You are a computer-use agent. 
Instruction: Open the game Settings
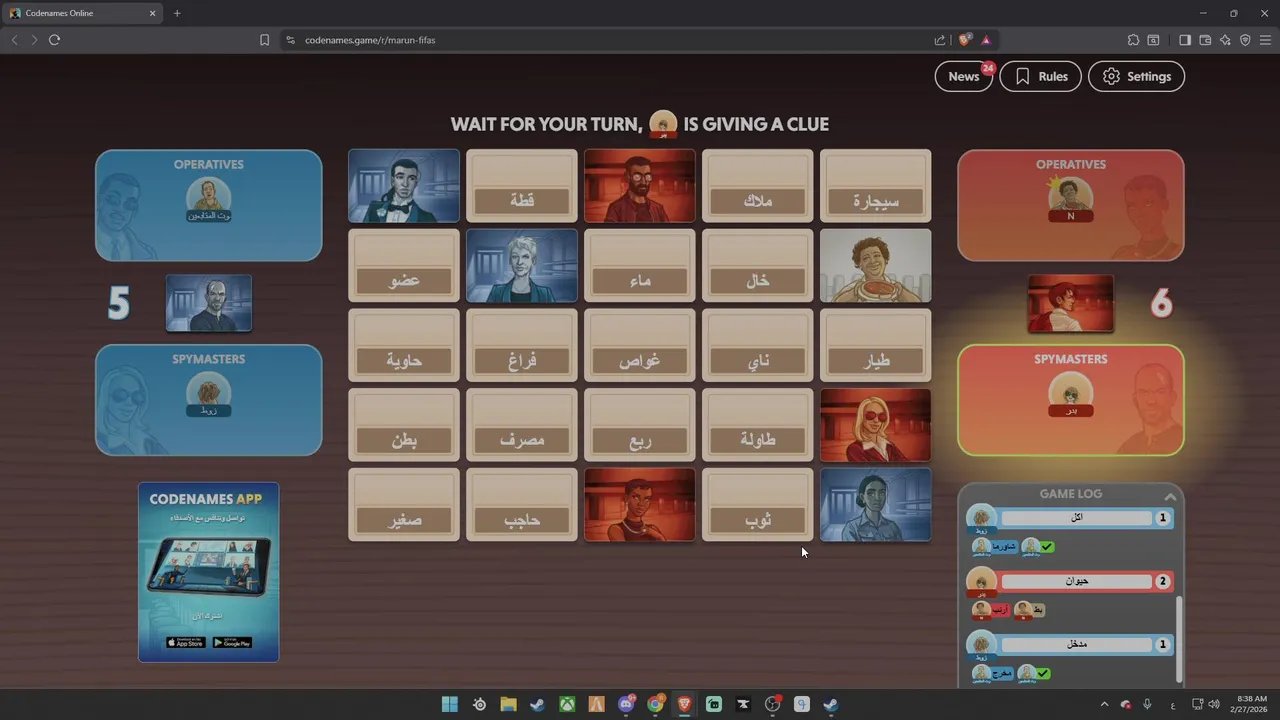point(1136,76)
